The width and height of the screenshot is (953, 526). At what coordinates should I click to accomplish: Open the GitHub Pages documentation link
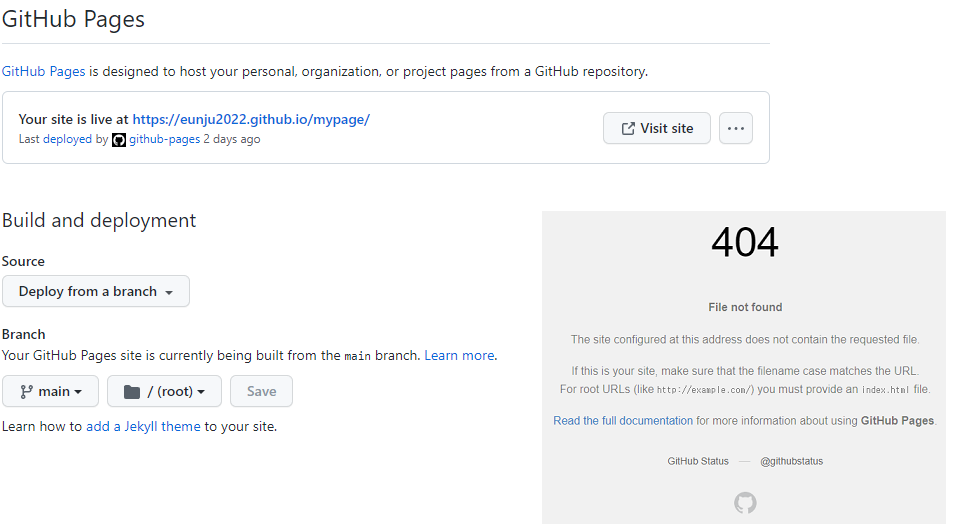44,71
